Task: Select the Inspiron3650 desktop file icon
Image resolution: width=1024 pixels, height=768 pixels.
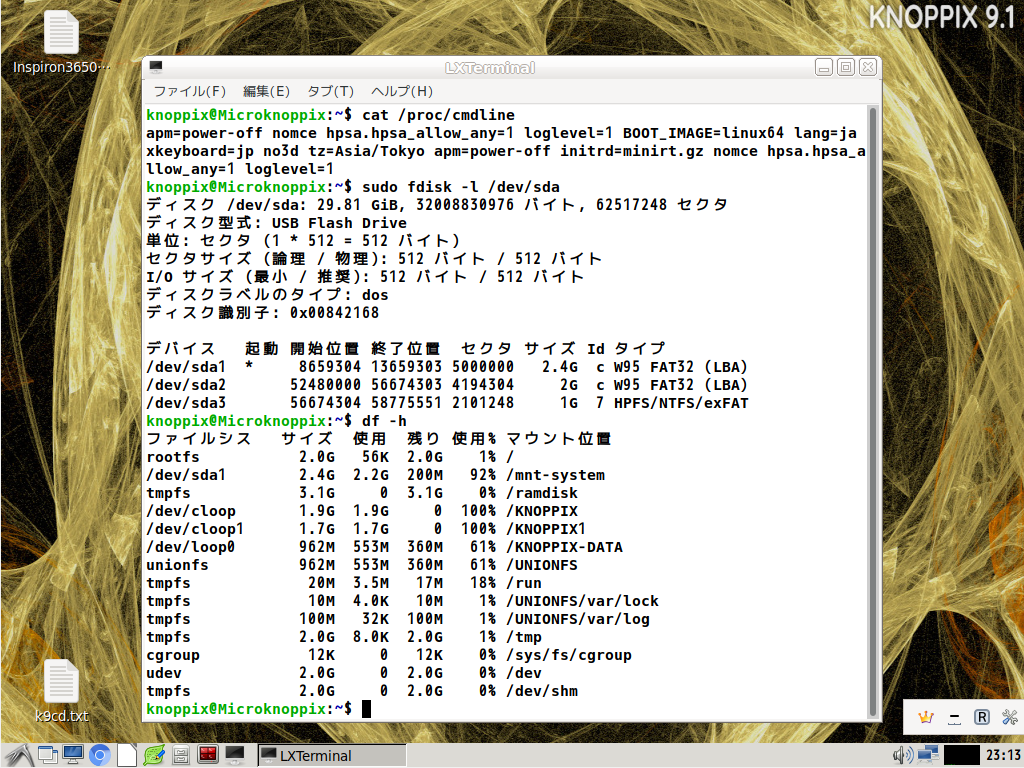Action: coord(61,42)
